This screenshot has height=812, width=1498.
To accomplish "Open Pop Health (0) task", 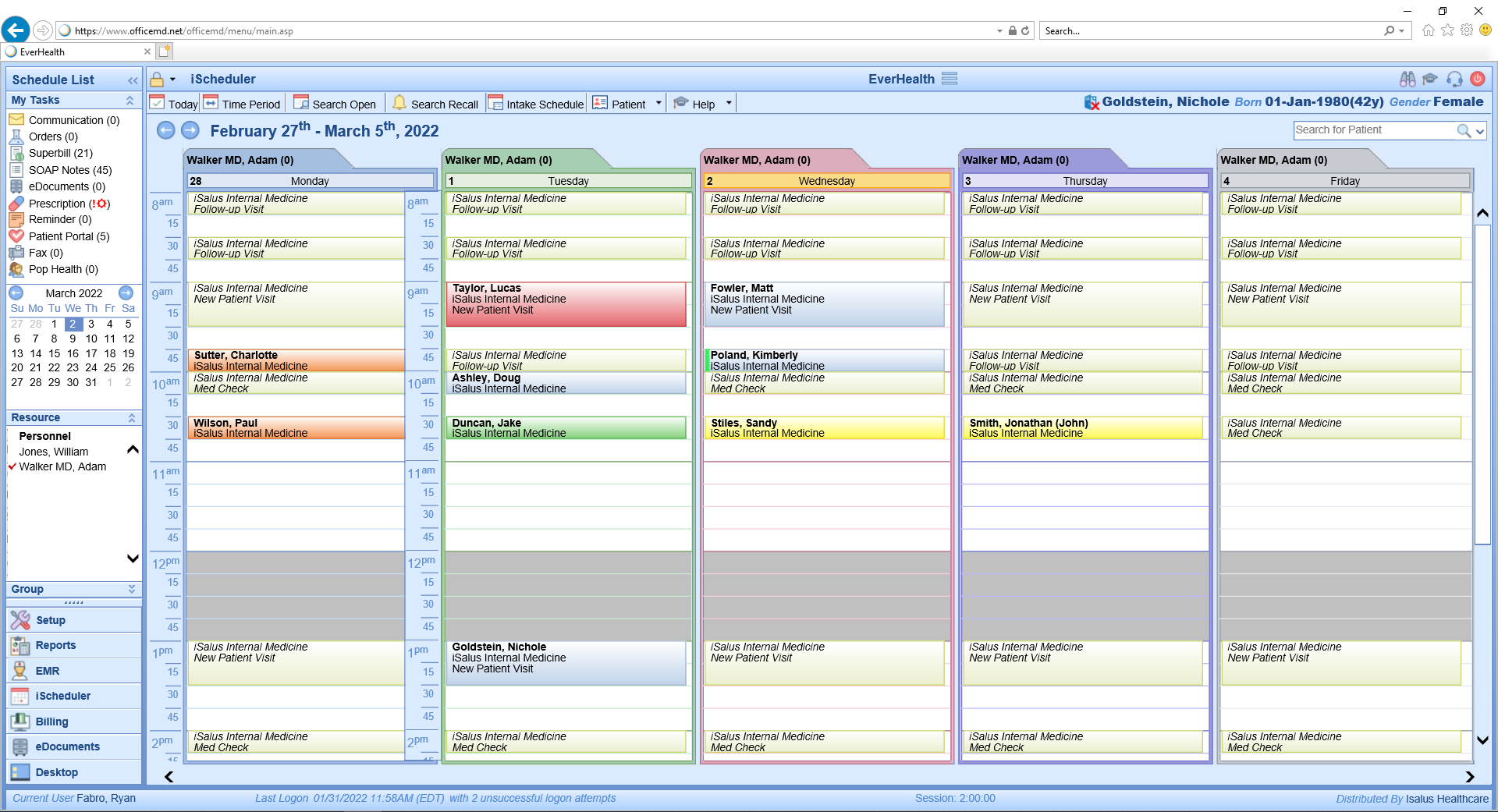I will [54, 269].
